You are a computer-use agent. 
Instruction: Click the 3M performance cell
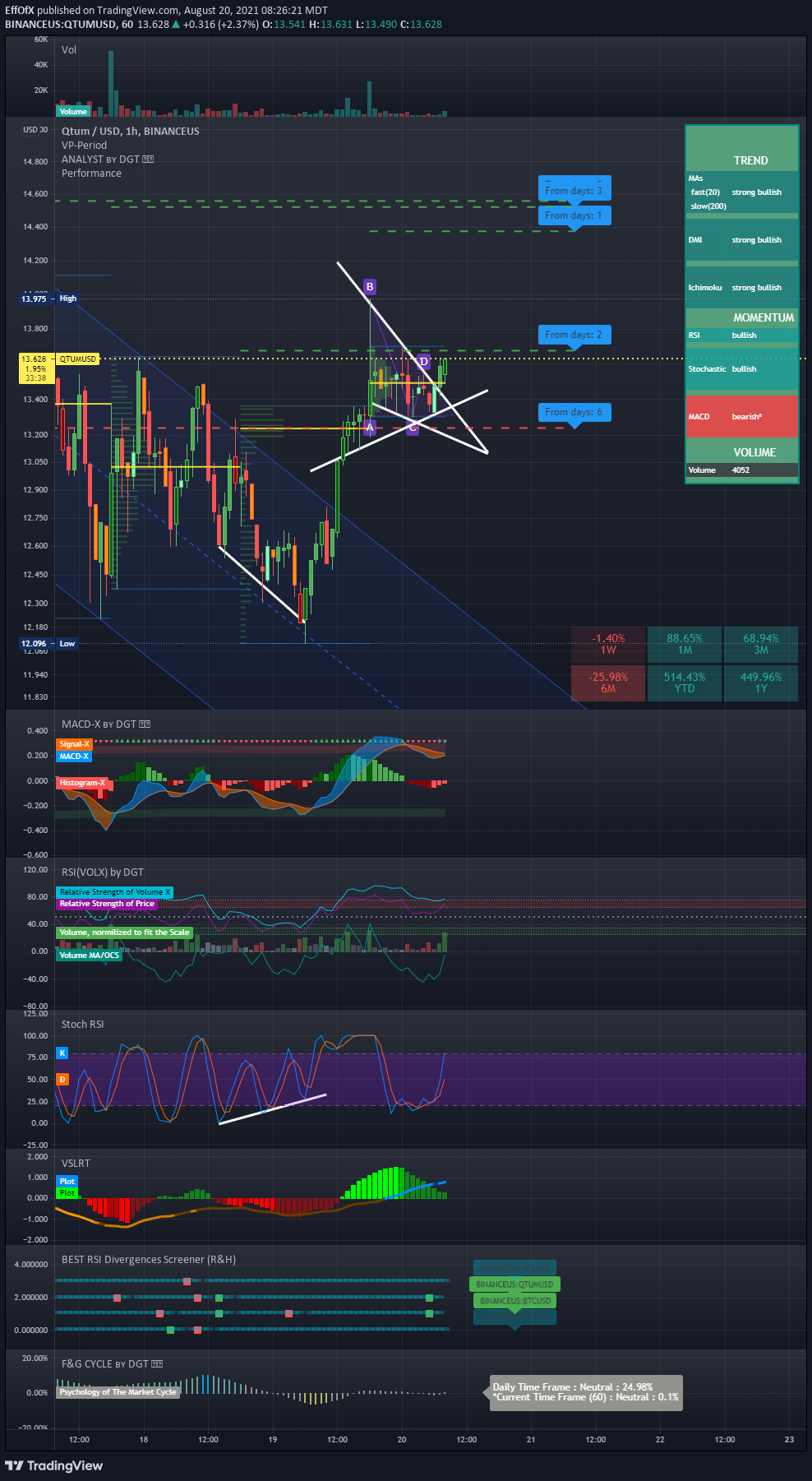pos(761,644)
